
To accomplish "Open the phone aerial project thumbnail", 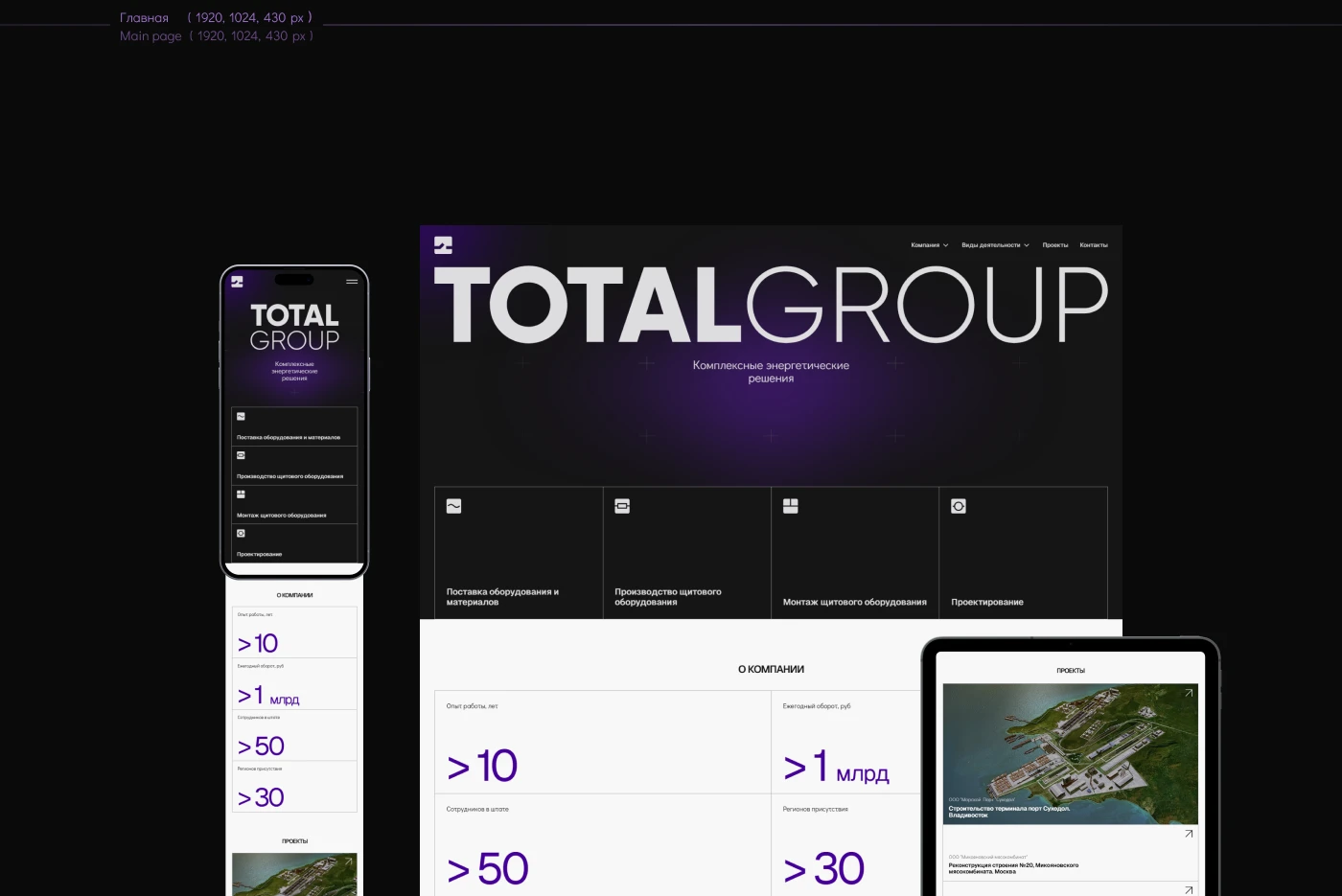I will 294,874.
